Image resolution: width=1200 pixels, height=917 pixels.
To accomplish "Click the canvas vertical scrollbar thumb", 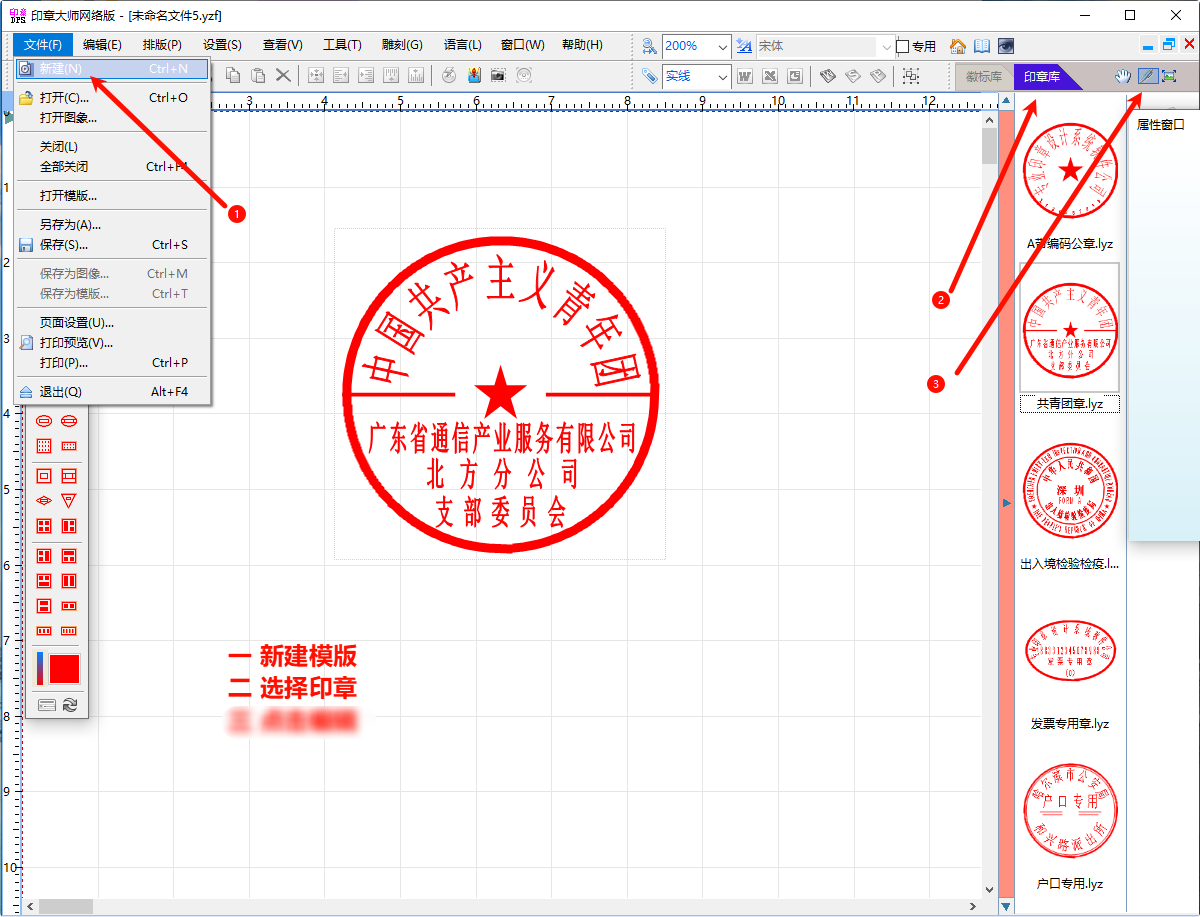I will click(990, 146).
